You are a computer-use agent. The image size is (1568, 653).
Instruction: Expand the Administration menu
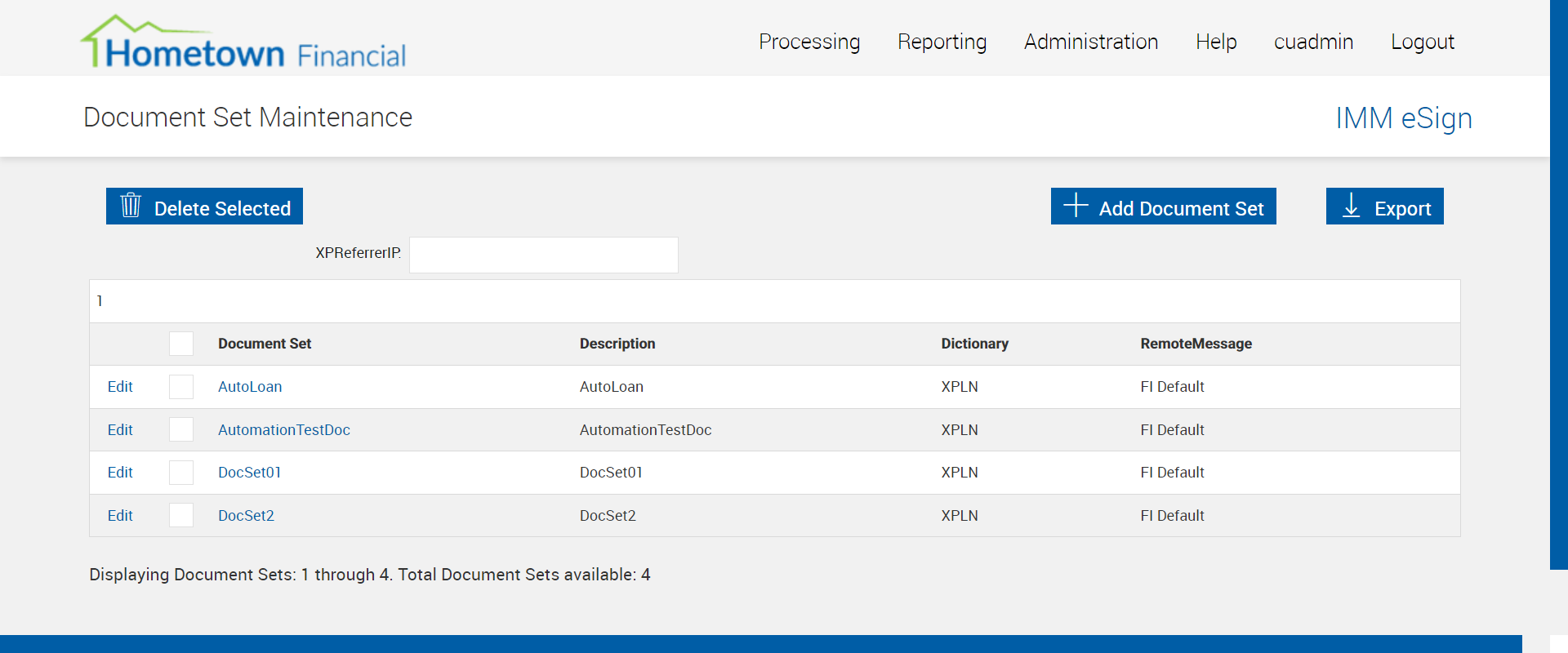[x=1091, y=42]
